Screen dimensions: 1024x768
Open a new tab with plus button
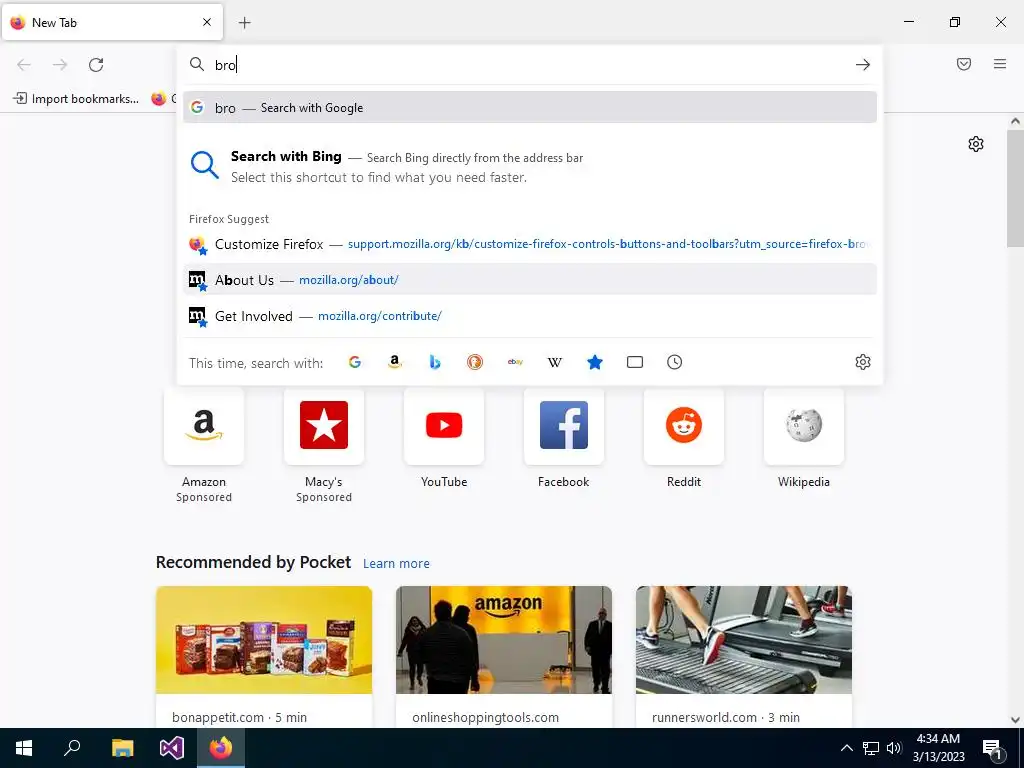pos(244,23)
